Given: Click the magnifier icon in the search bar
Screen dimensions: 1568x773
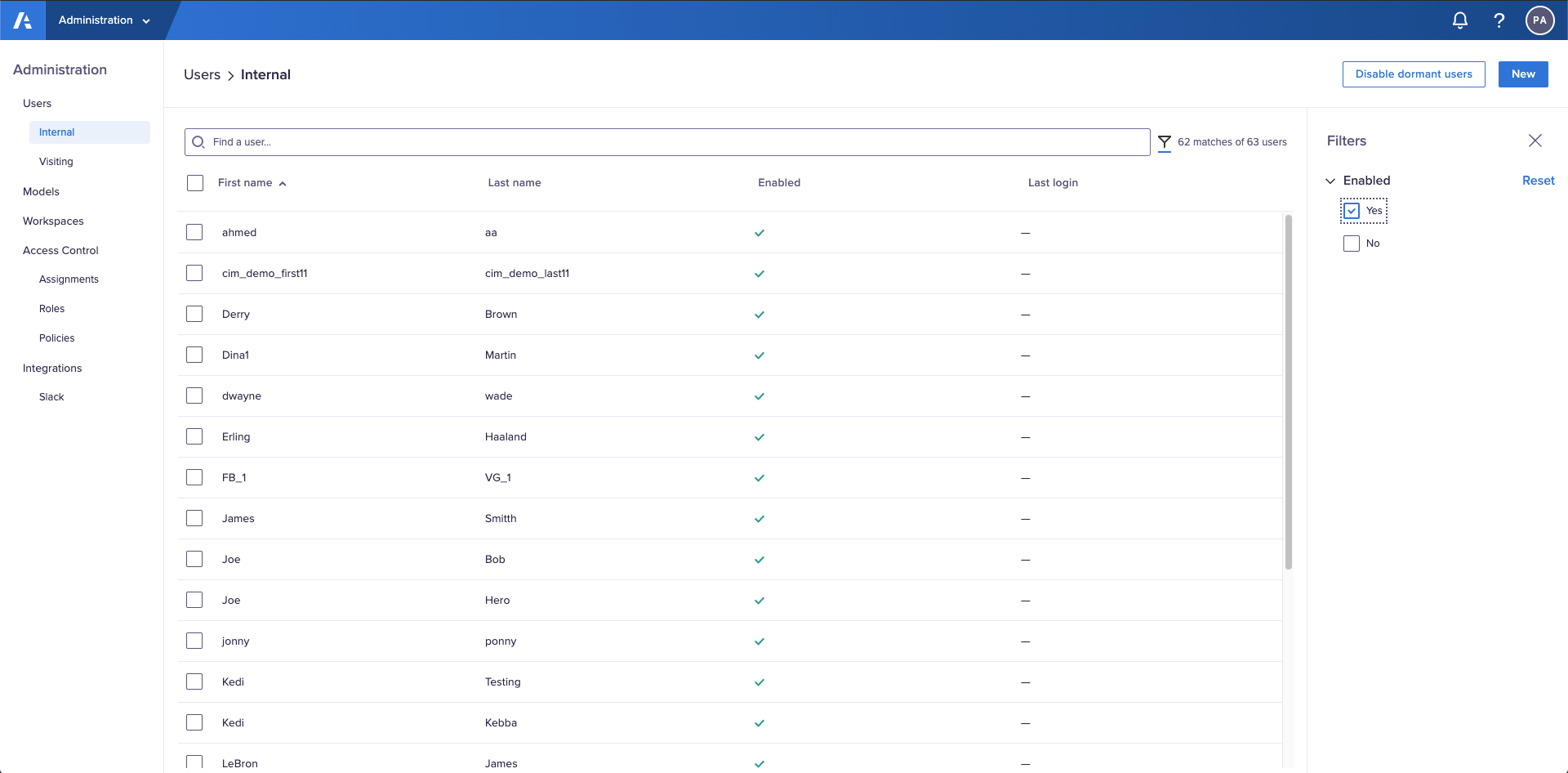Looking at the screenshot, I should coord(198,141).
